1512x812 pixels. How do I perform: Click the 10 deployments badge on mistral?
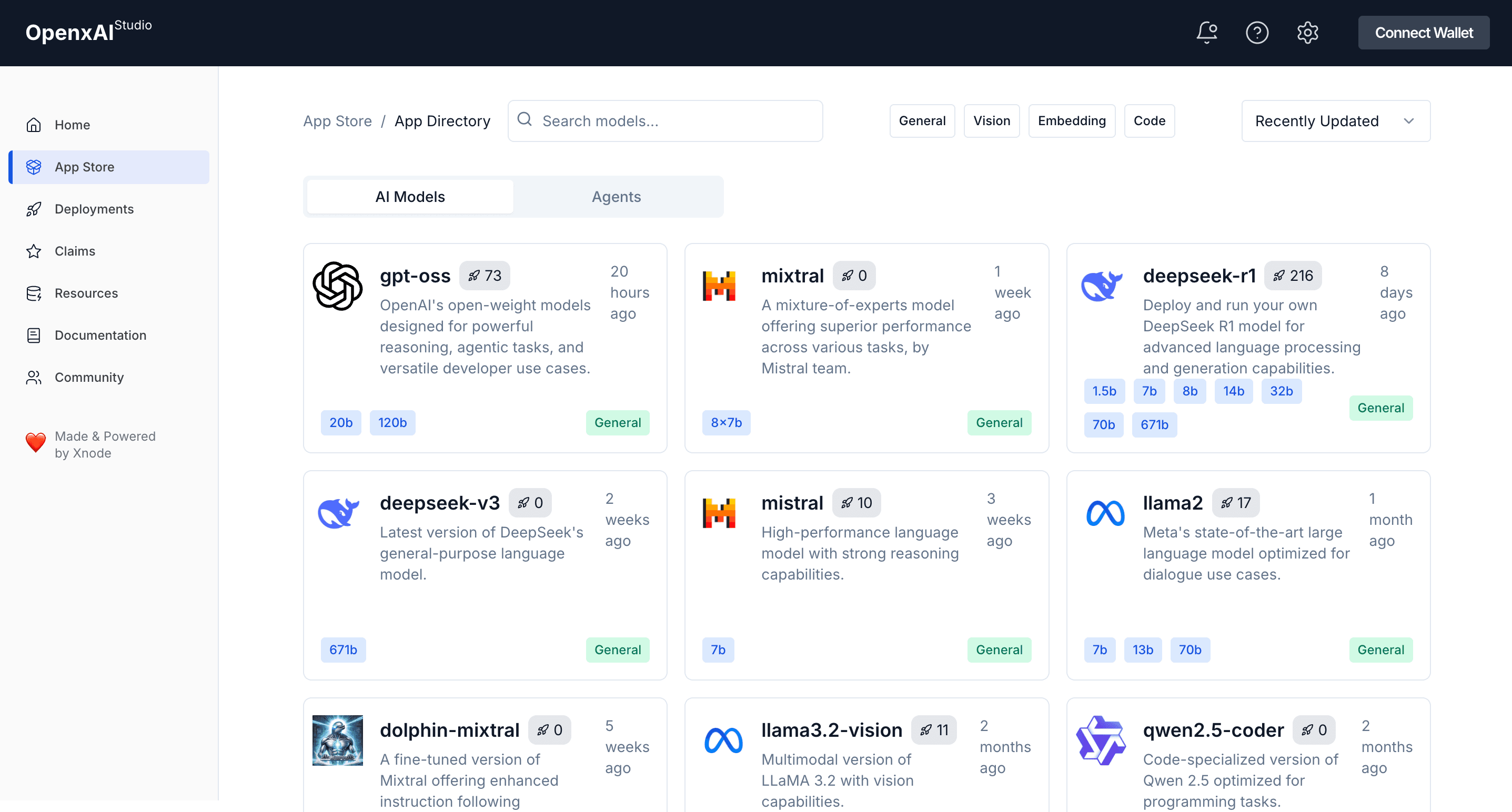856,503
